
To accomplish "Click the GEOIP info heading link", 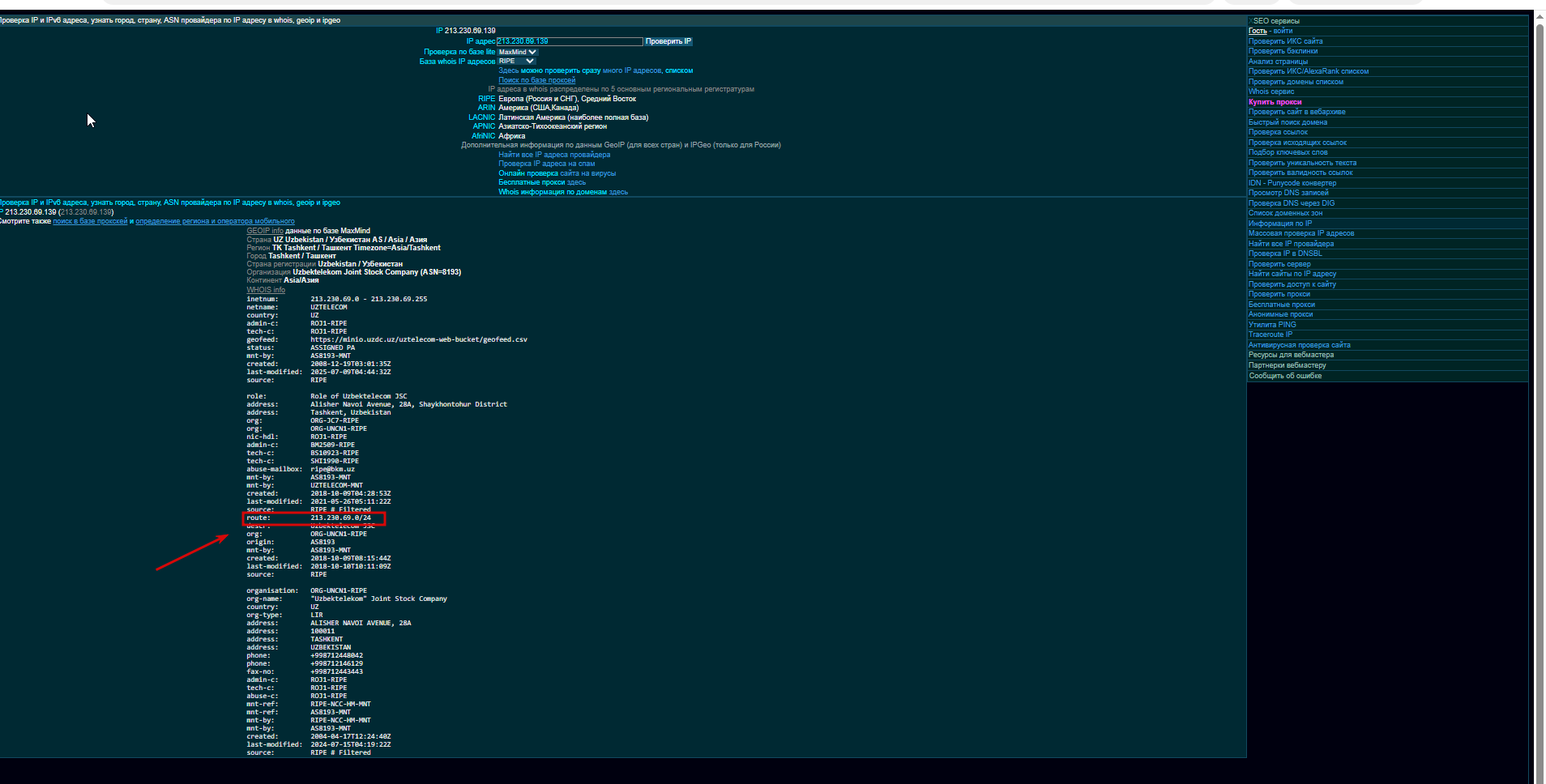I will point(265,231).
